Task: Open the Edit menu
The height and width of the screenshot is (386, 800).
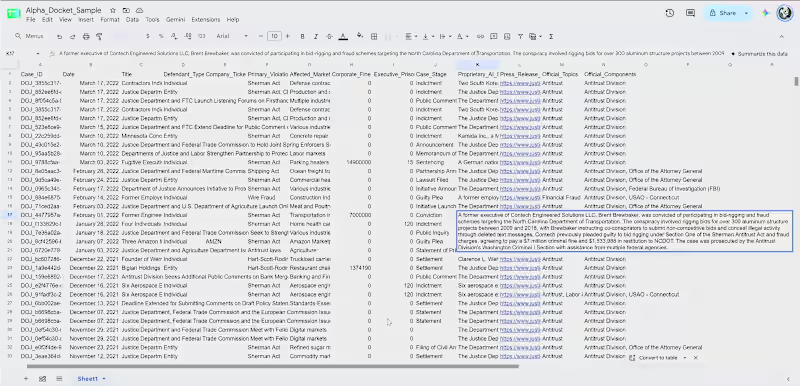Action: (x=47, y=20)
